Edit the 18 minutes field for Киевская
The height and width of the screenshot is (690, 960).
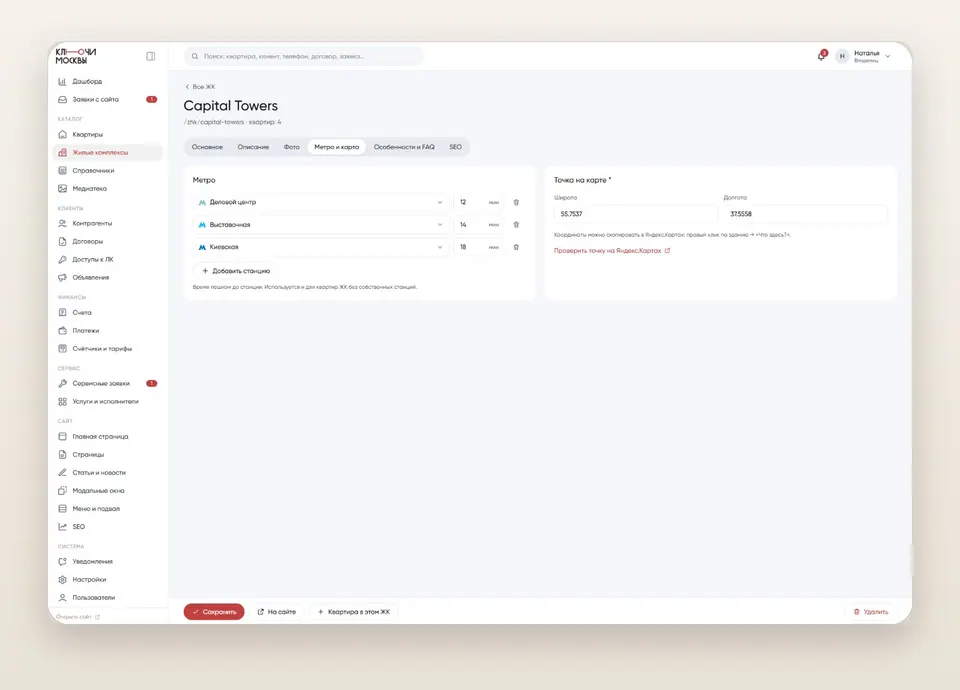pos(479,247)
